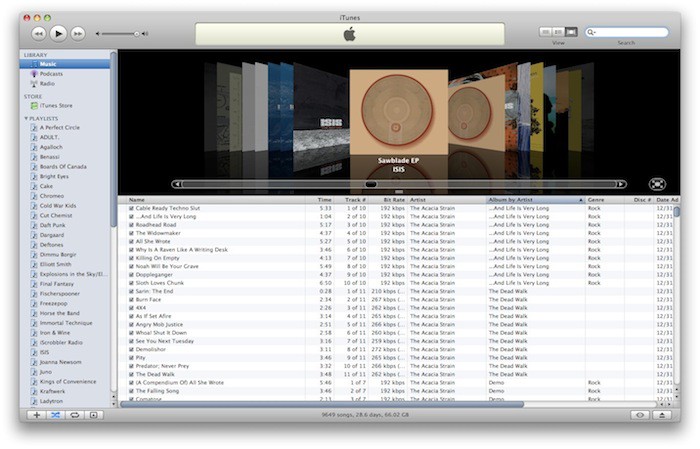
Task: Open the iTunes Store
Action: [56, 106]
